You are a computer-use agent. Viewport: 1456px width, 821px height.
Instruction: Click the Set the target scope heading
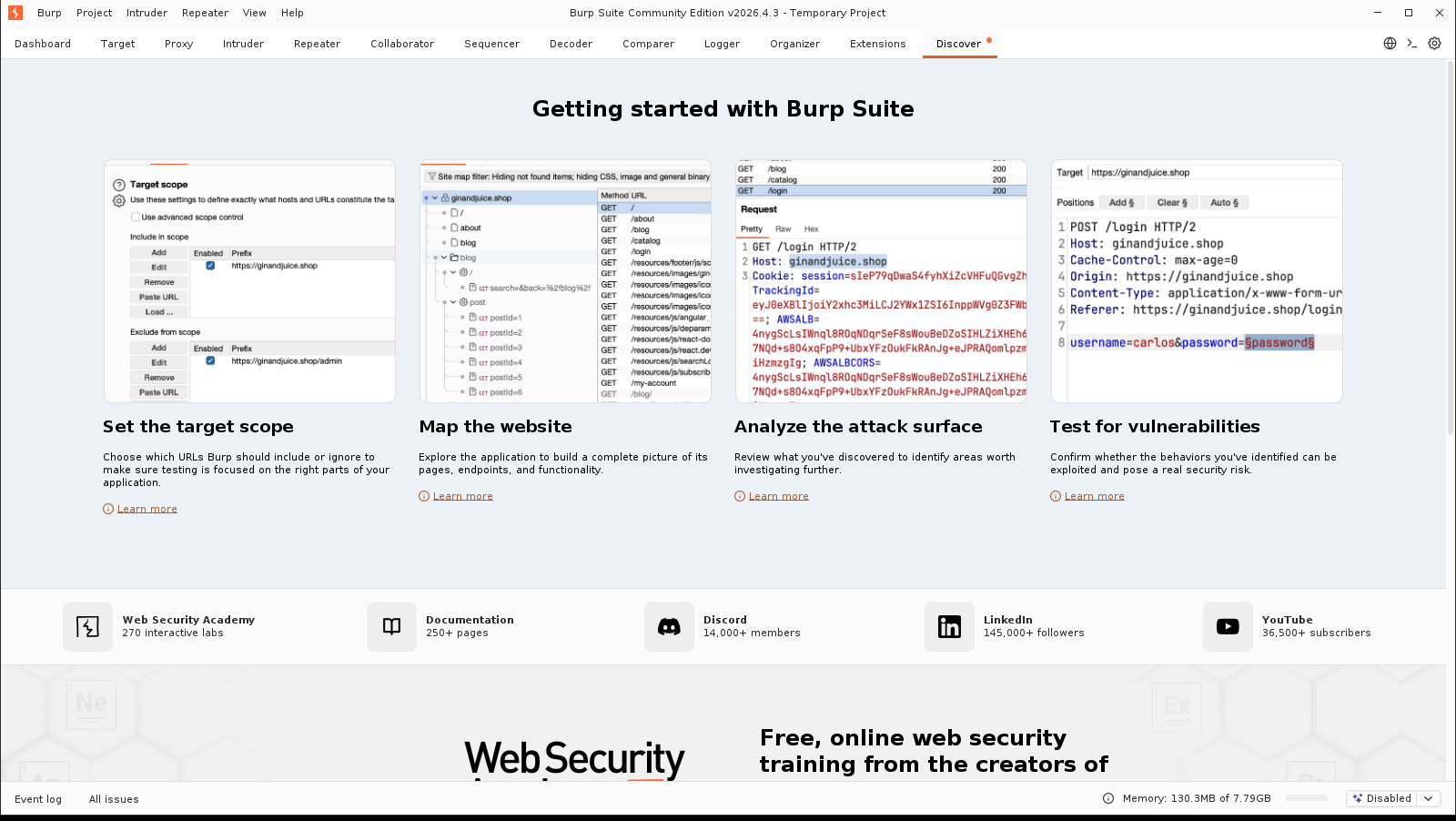point(198,427)
